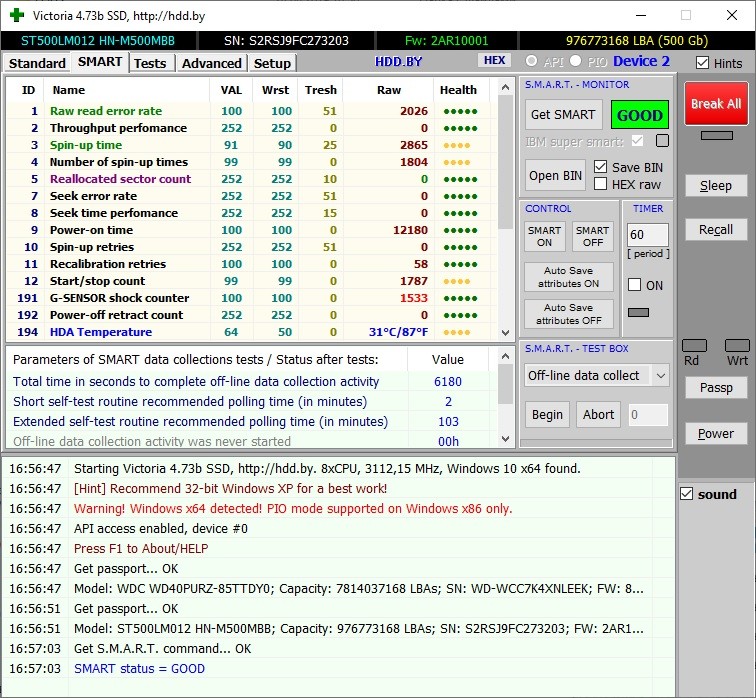Viewport: 756px width, 698px height.
Task: Select the Reallocated sector count row
Action: coord(252,179)
